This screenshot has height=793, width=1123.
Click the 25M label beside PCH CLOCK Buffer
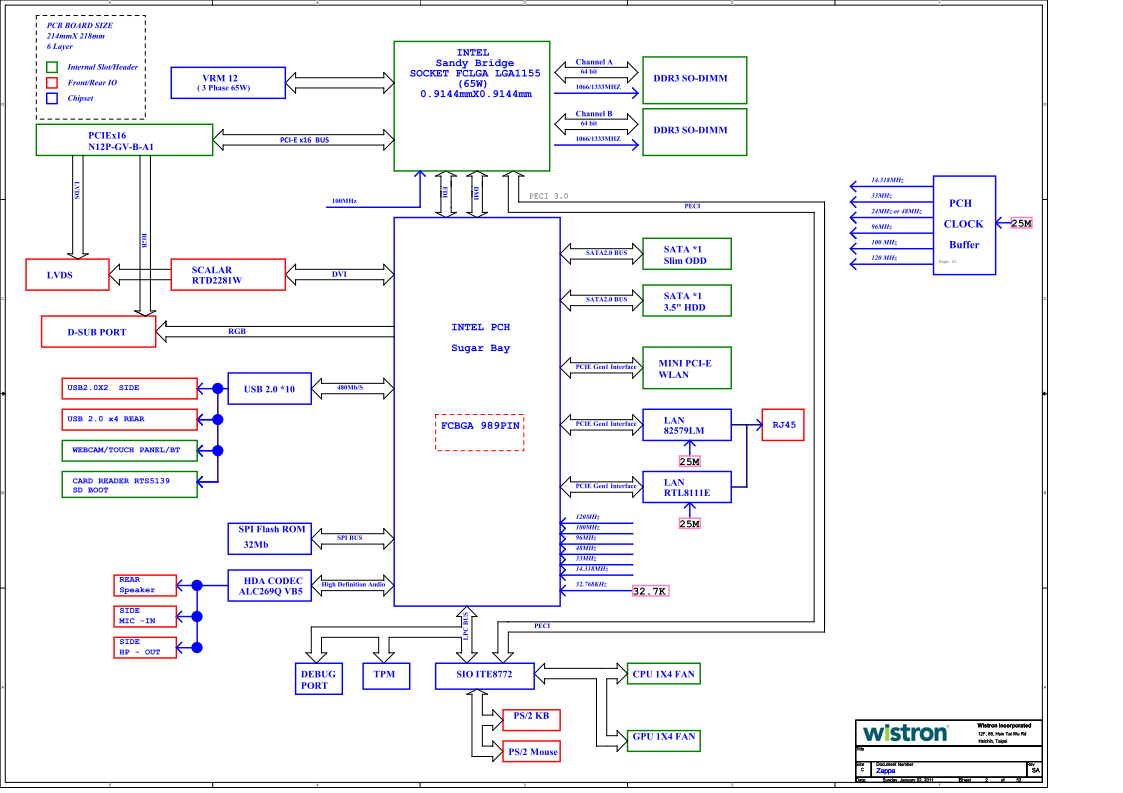[1021, 223]
